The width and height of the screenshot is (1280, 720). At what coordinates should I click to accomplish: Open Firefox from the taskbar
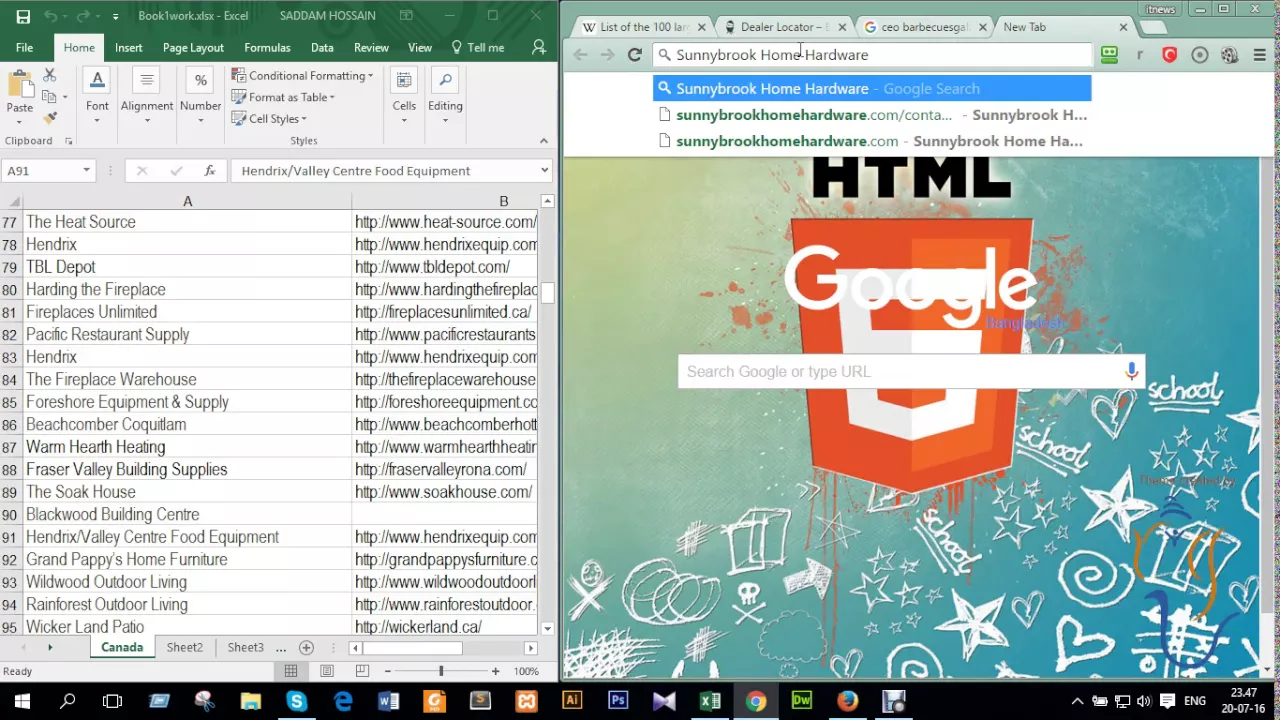coord(848,701)
